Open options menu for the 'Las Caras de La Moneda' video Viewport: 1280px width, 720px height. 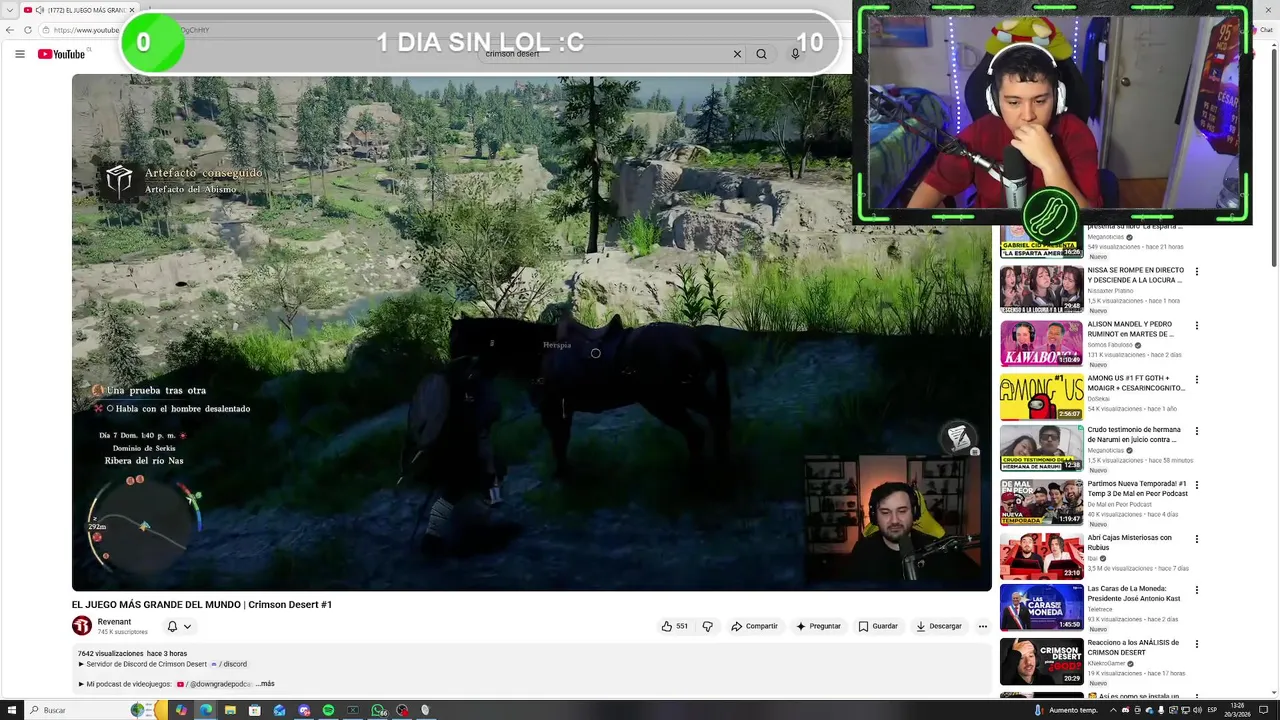1196,590
